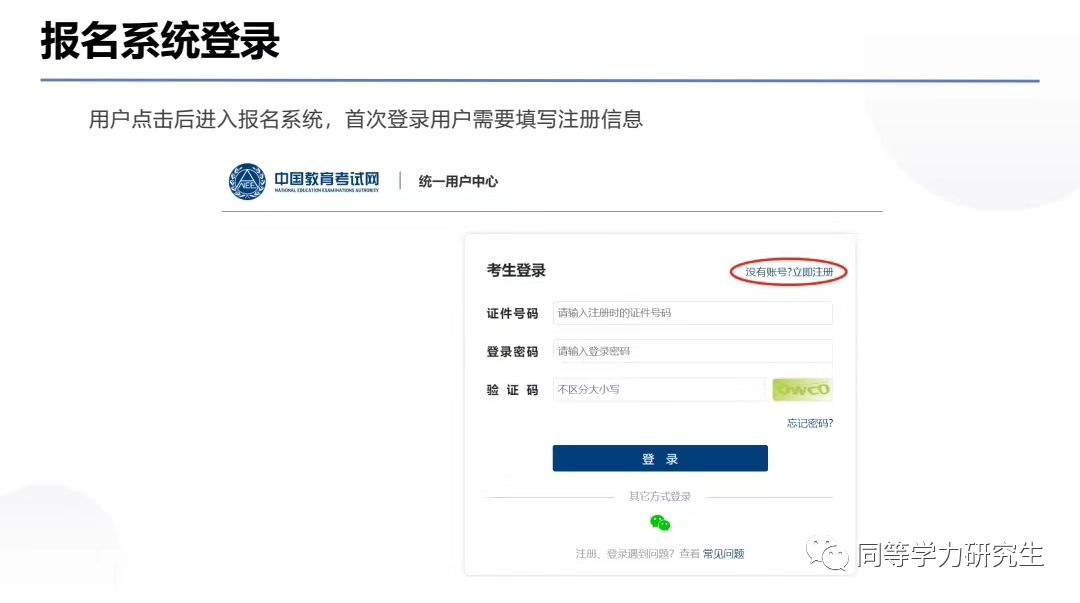Image resolution: width=1080 pixels, height=603 pixels.
Task: Click the 忘记密码? link
Action: [x=809, y=423]
